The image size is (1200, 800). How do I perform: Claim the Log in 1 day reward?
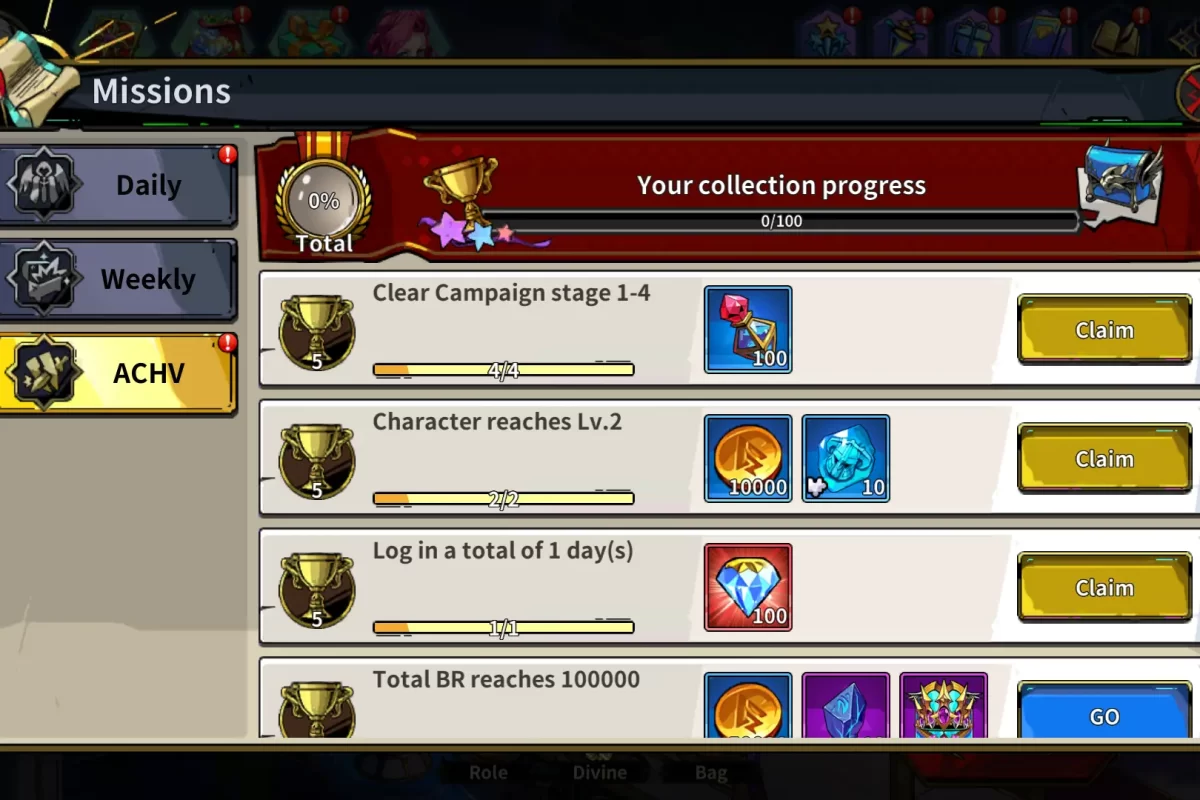(x=1104, y=587)
